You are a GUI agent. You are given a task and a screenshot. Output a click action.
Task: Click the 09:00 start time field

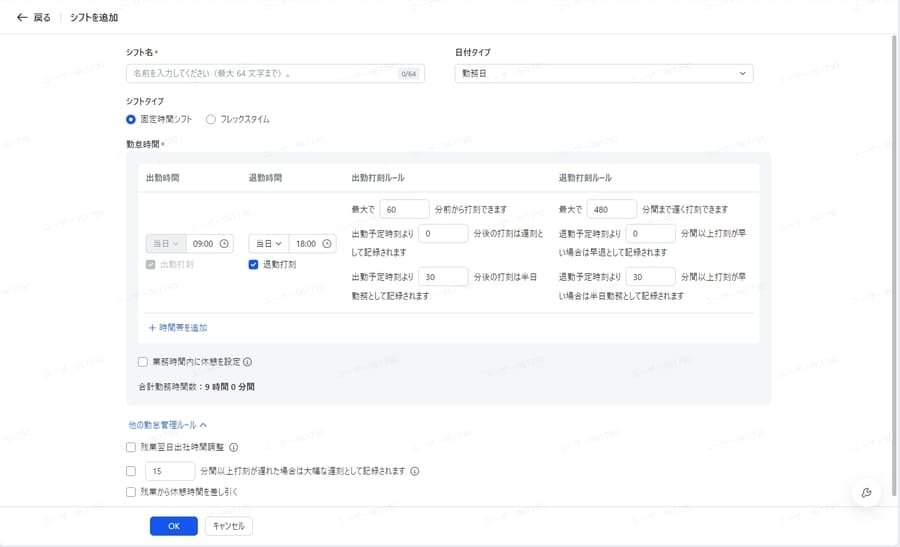tap(210, 243)
